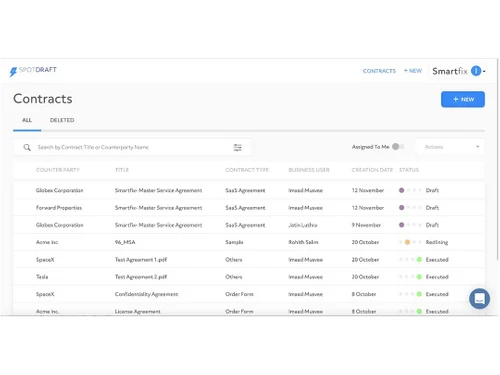
Task: Click the Redlining status of 96_MSA
Action: (x=437, y=242)
